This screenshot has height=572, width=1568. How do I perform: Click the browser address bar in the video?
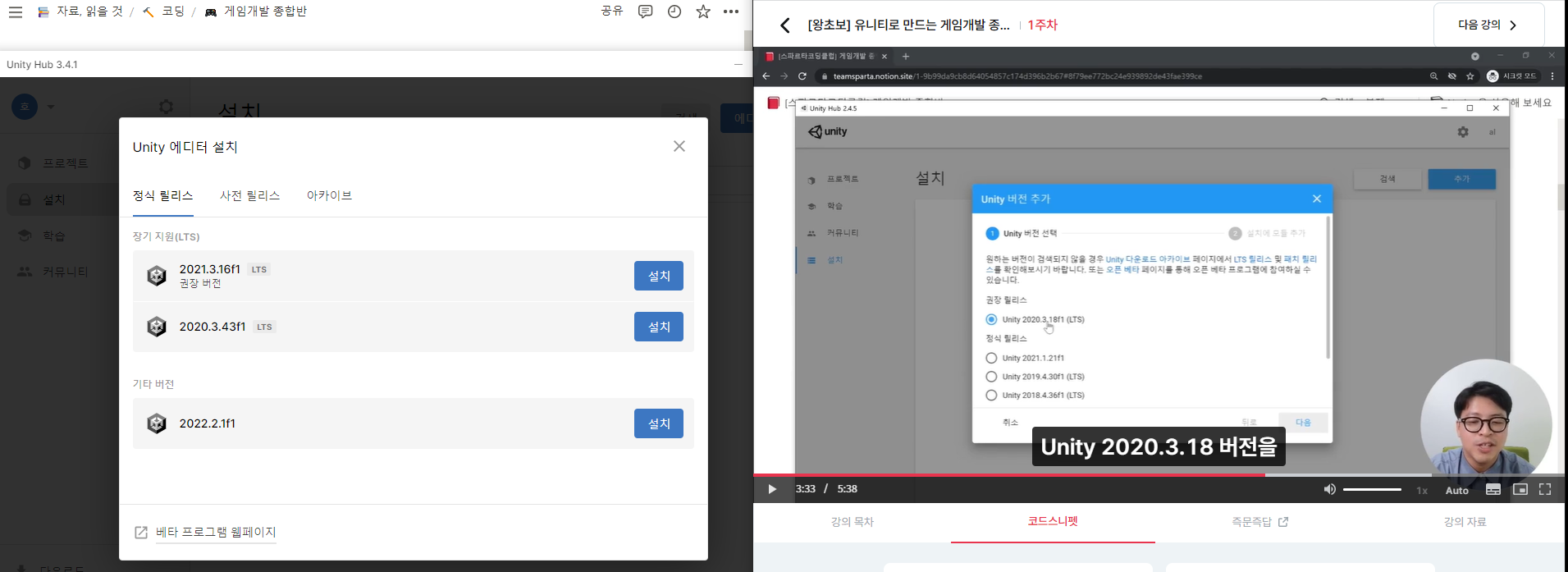click(1017, 76)
